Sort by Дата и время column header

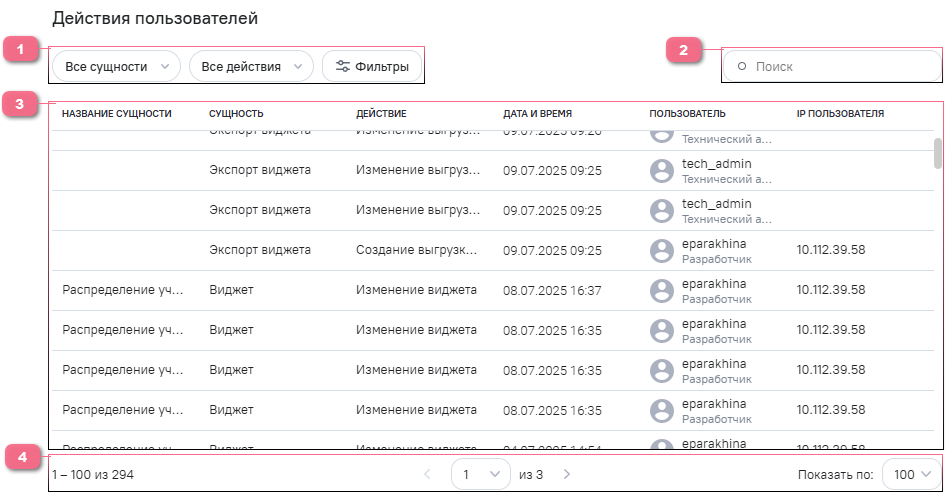[x=537, y=114]
